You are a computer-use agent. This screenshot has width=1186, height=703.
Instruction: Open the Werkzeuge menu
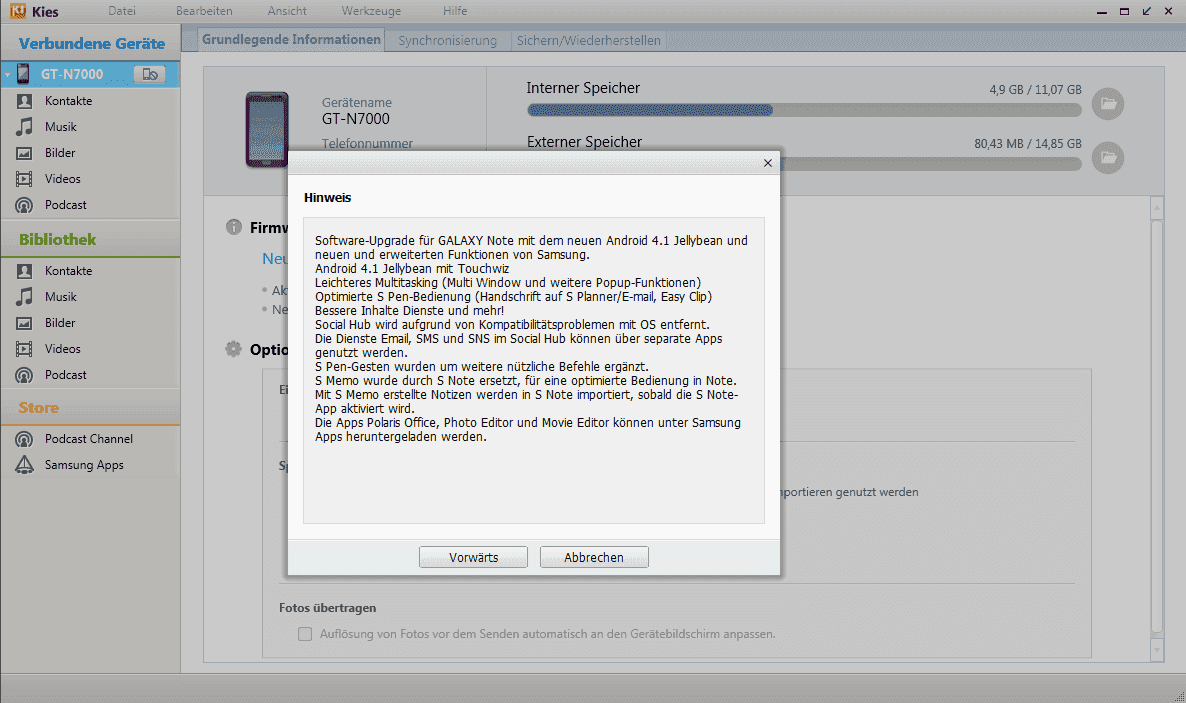[371, 11]
